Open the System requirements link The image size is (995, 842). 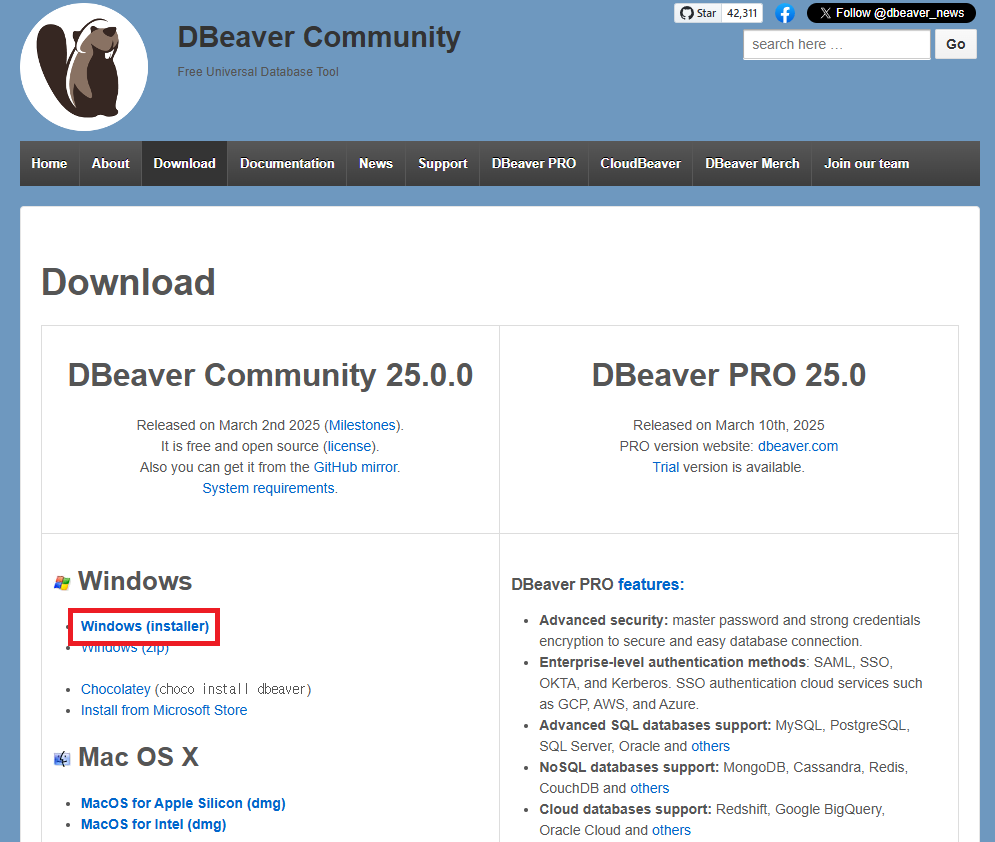268,488
